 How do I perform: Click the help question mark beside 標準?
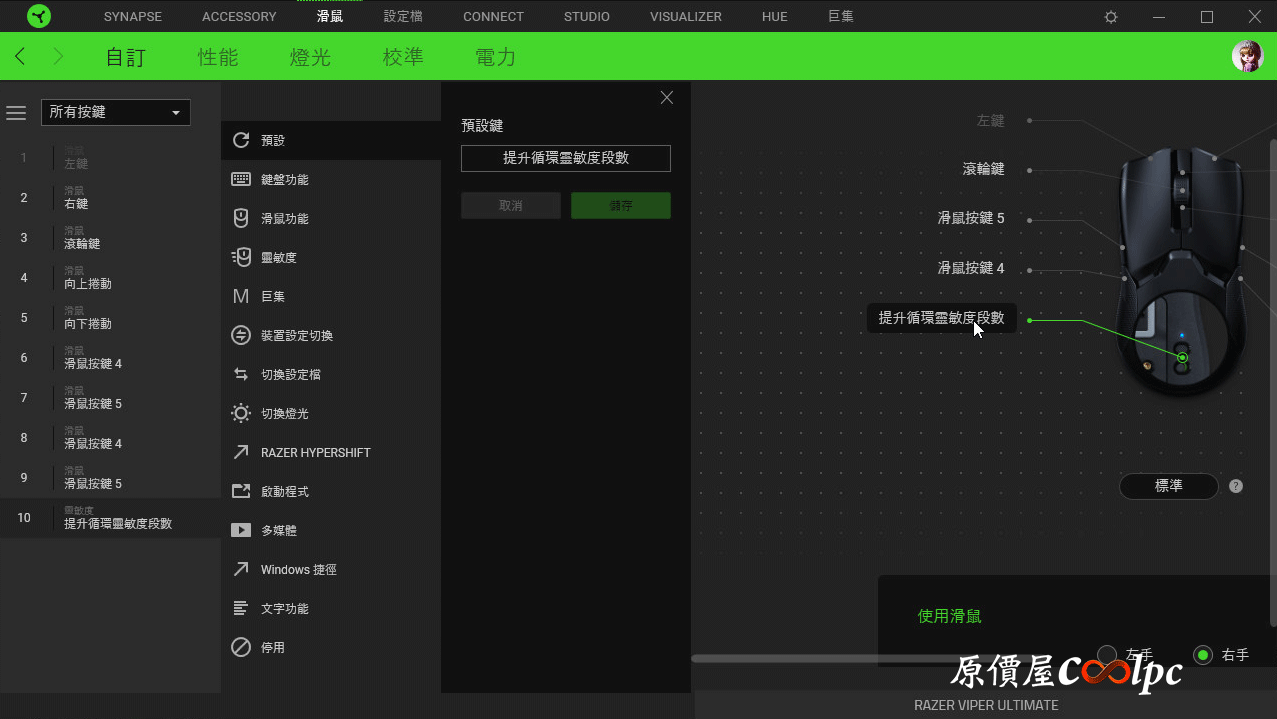click(x=1236, y=486)
